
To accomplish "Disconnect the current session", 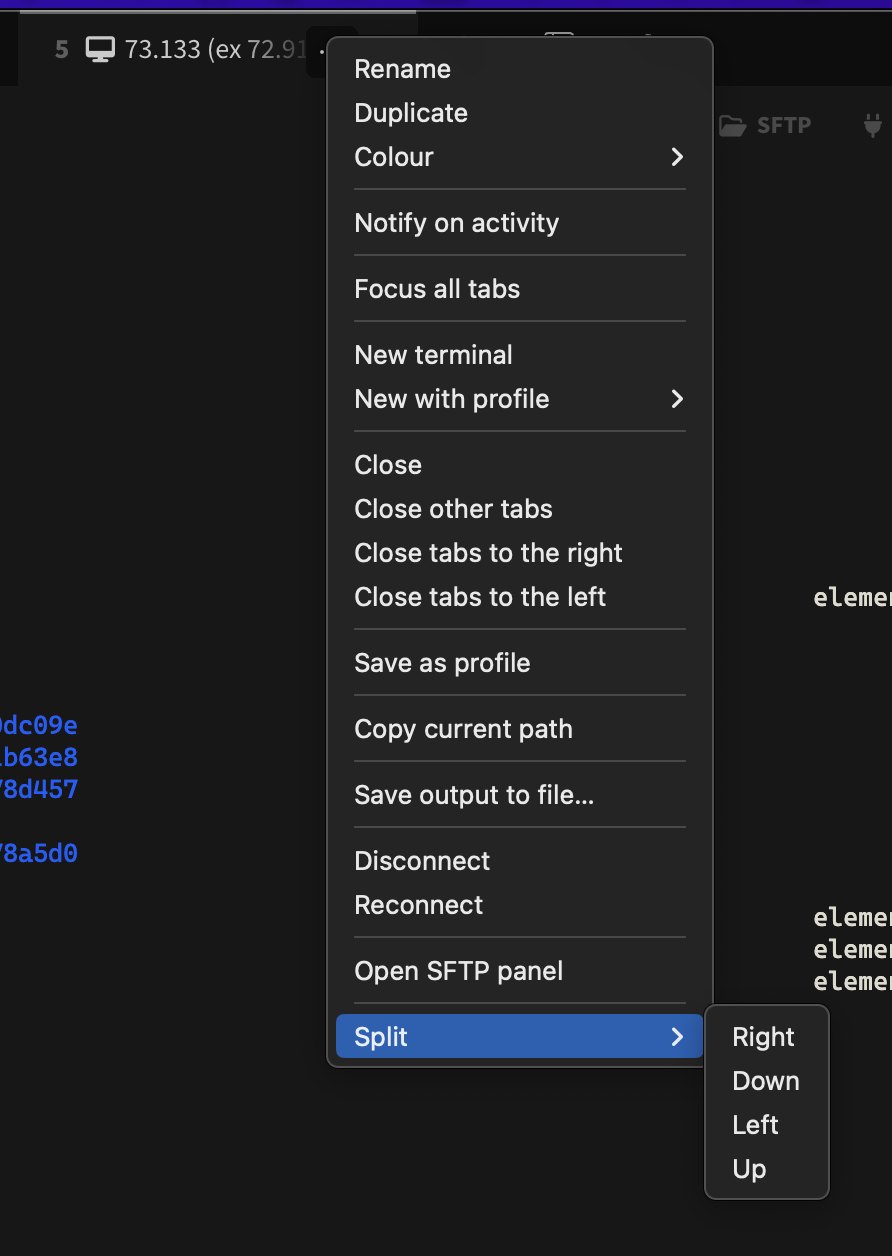I will pos(422,861).
